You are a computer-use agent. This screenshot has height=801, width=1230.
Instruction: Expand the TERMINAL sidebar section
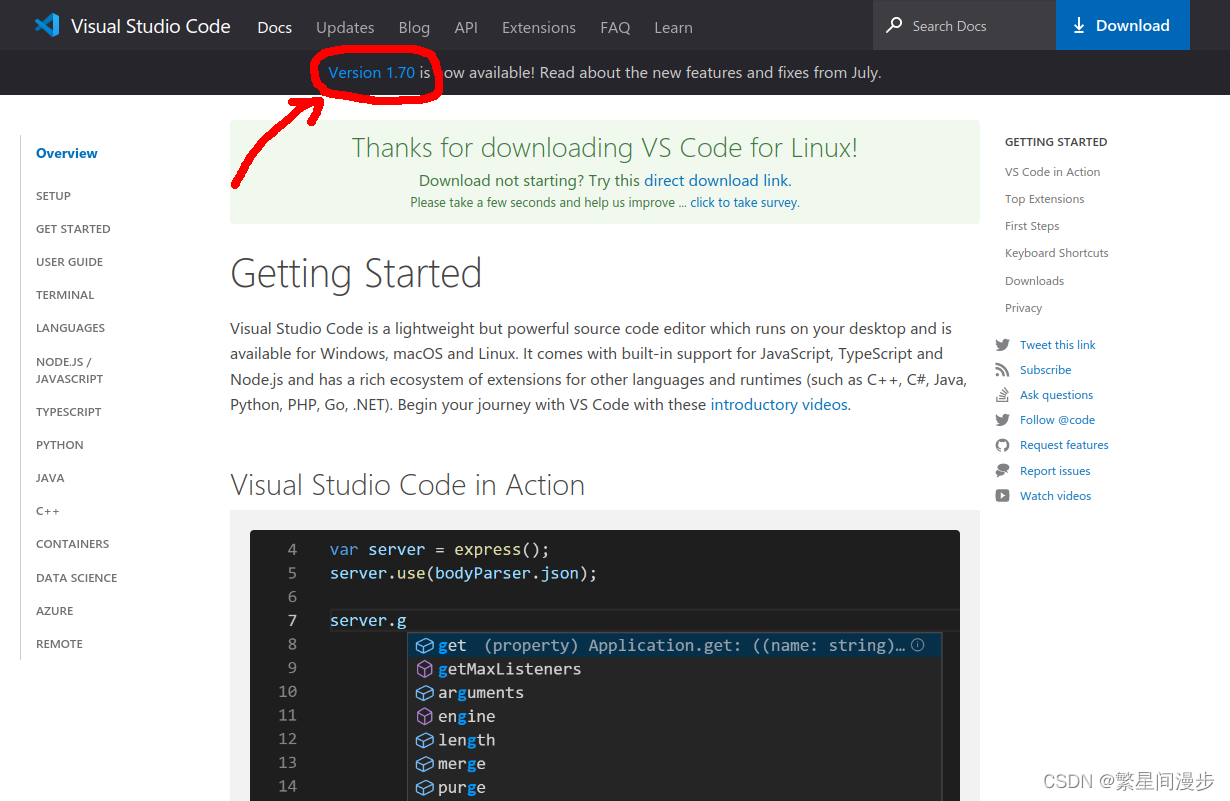(65, 295)
